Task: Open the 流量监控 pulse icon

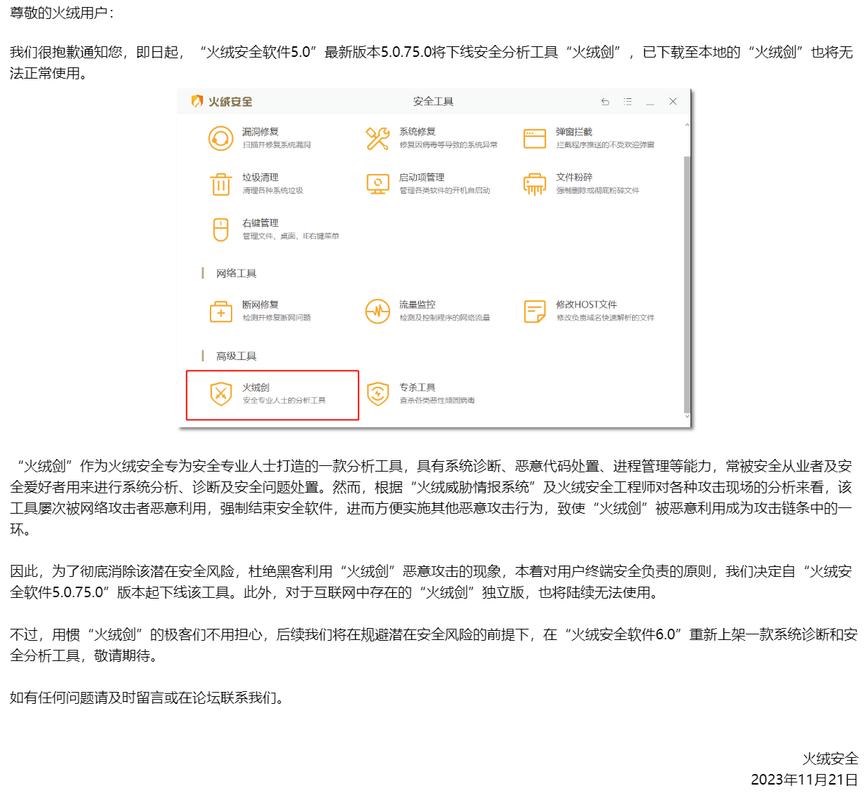Action: pos(377,311)
